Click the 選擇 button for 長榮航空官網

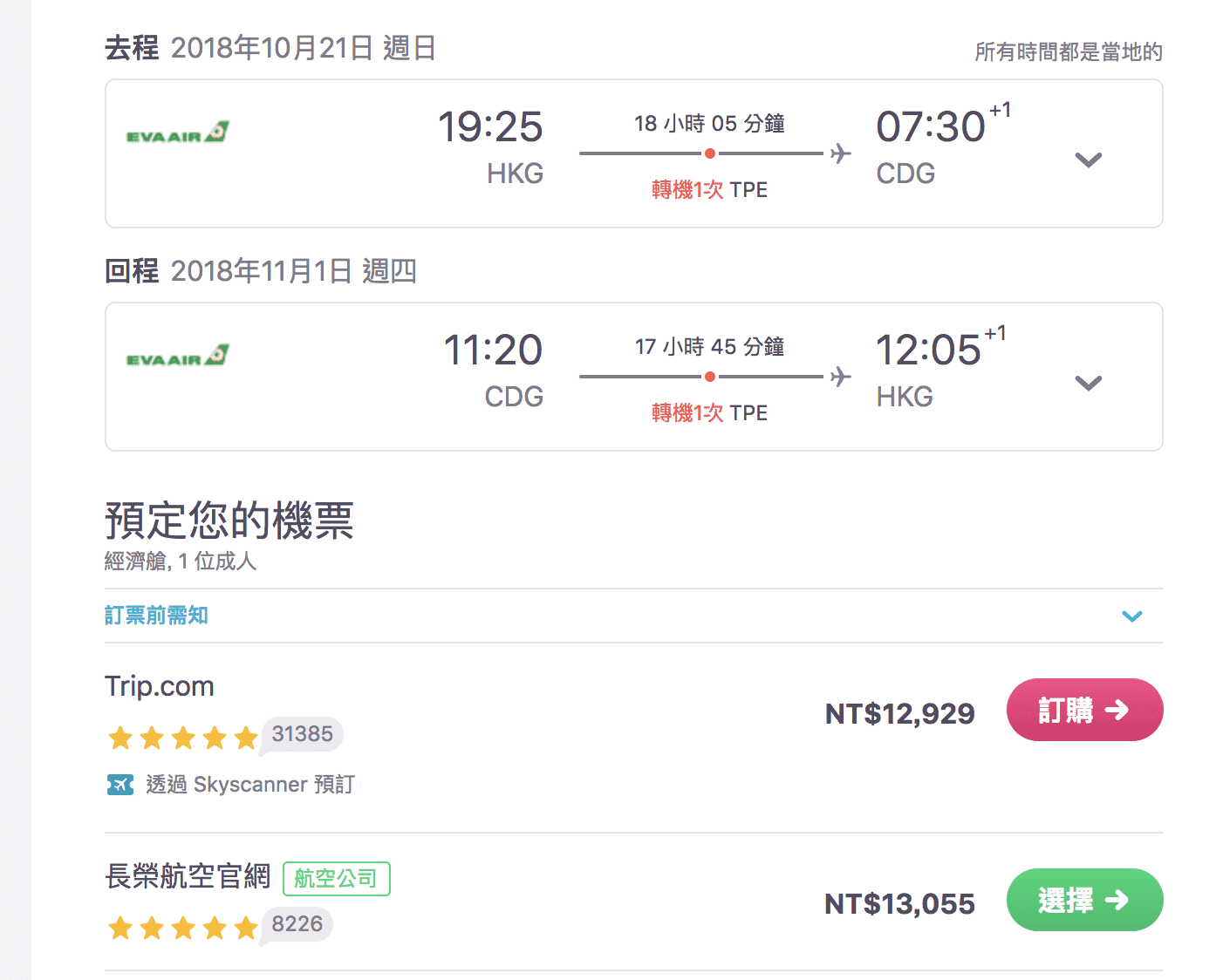click(1084, 900)
